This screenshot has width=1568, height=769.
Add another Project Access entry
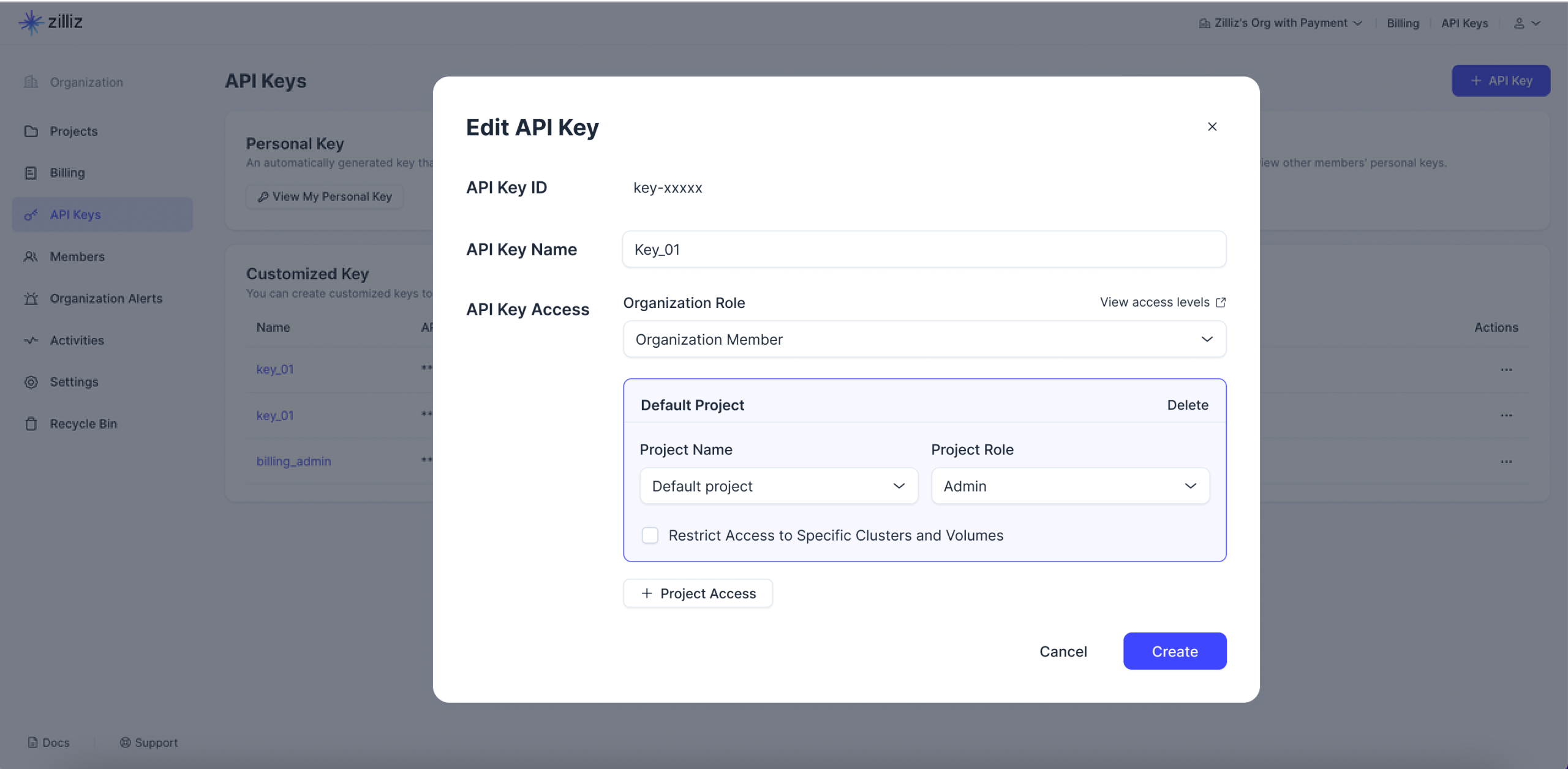[698, 593]
